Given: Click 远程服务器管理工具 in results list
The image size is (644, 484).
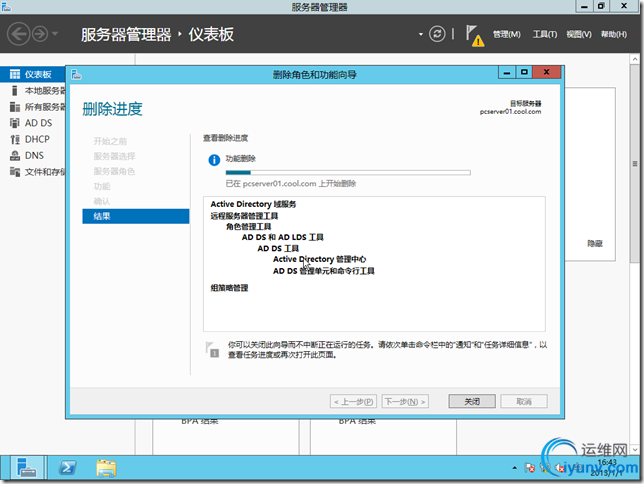Looking at the screenshot, I should pyautogui.click(x=244, y=216).
